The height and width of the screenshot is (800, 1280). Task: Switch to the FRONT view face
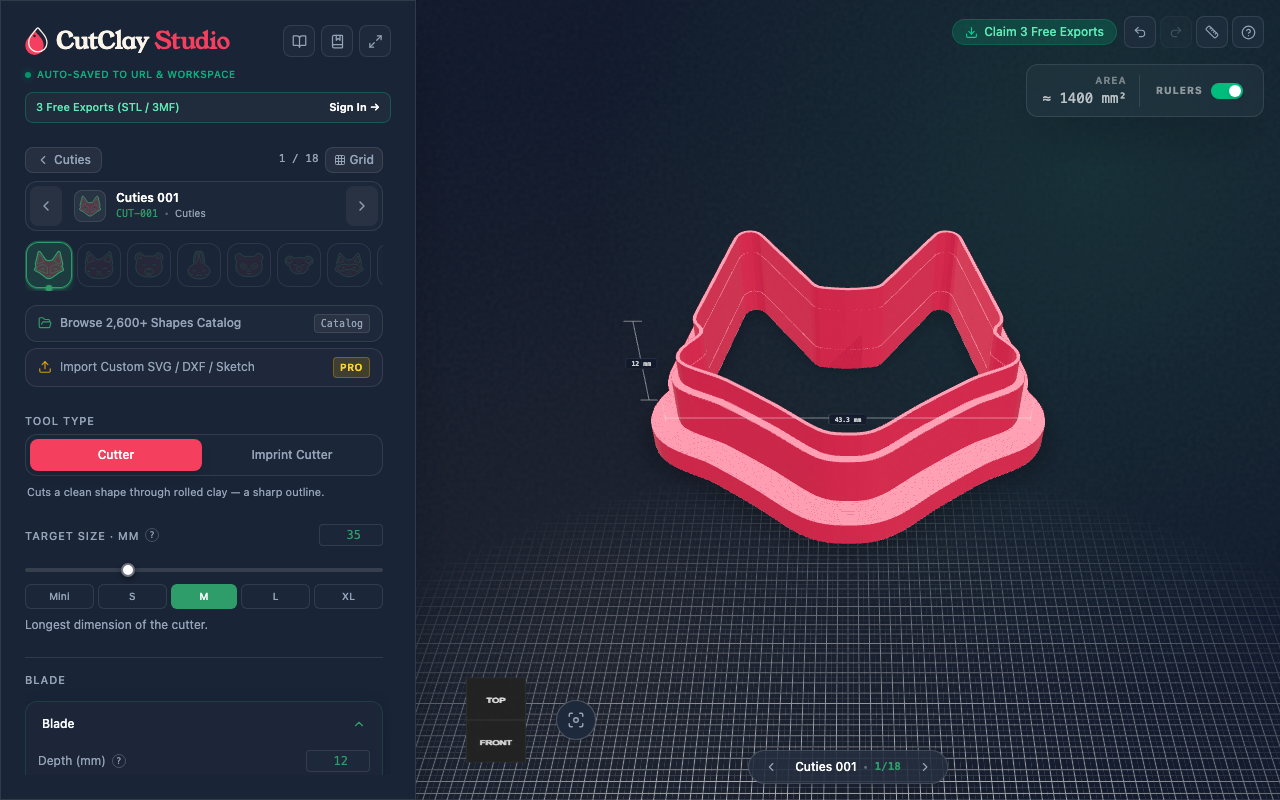point(496,742)
